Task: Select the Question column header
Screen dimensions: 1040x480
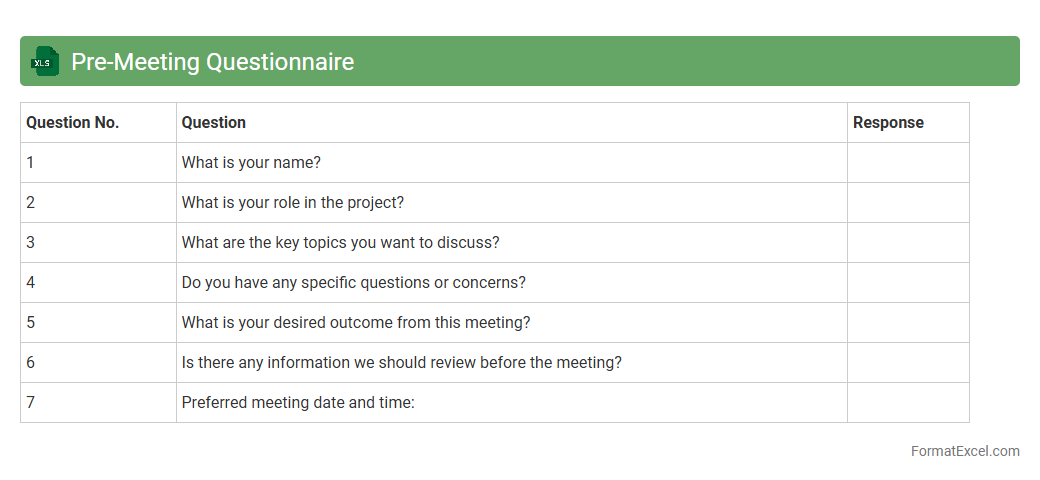Action: coord(213,123)
